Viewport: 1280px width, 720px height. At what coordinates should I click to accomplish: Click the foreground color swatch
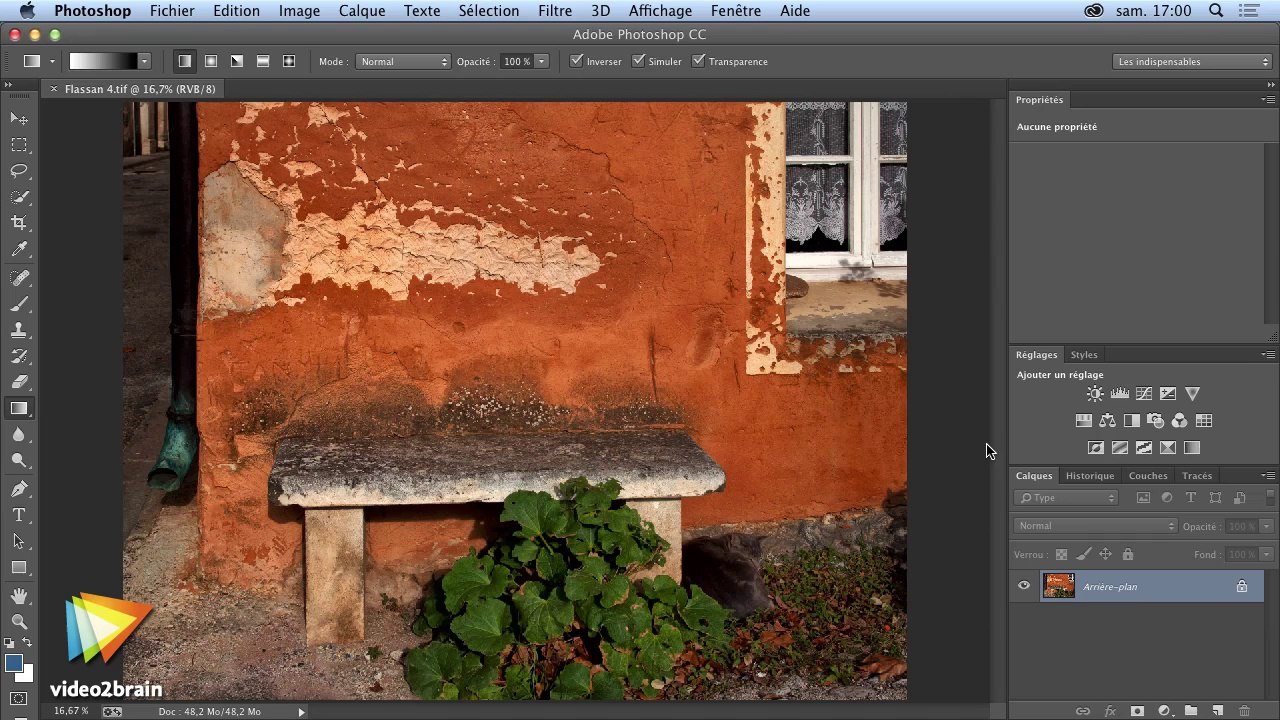pos(14,664)
